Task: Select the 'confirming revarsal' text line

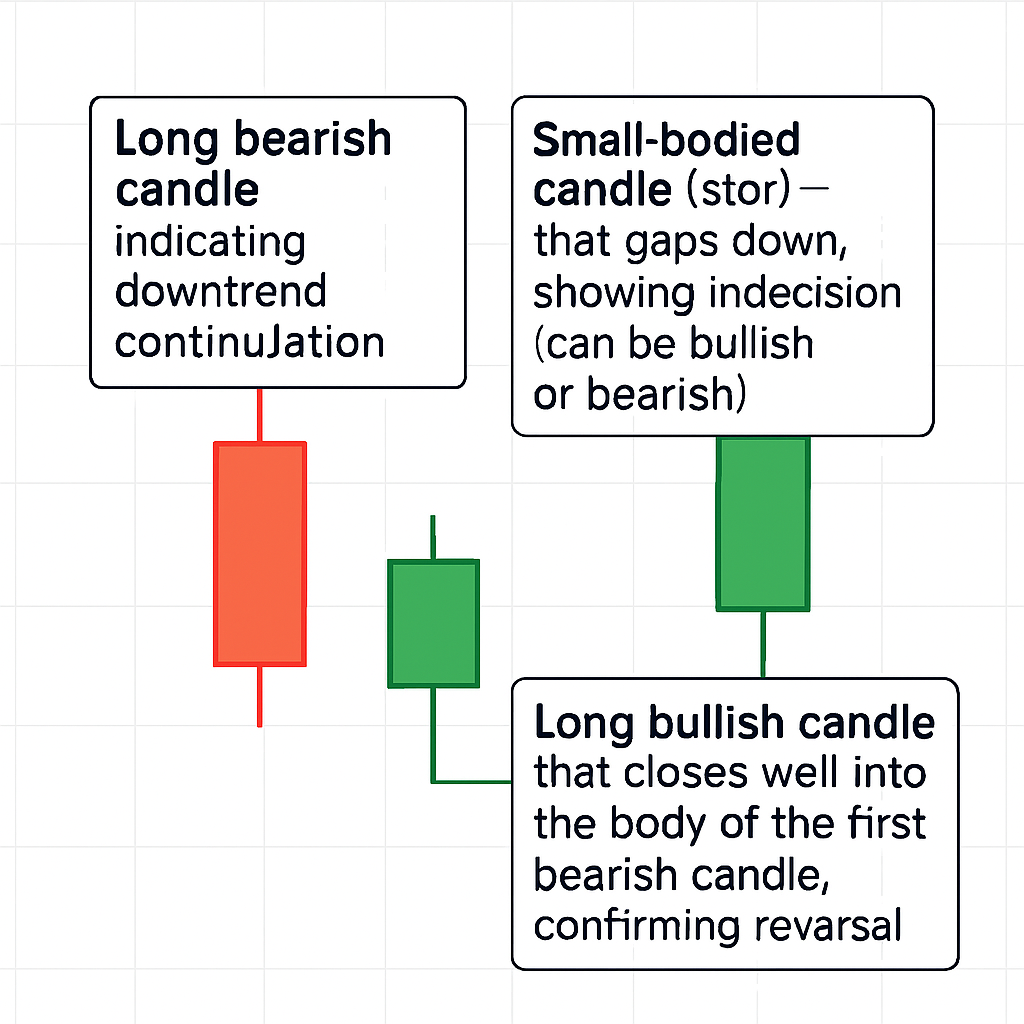Action: [718, 926]
